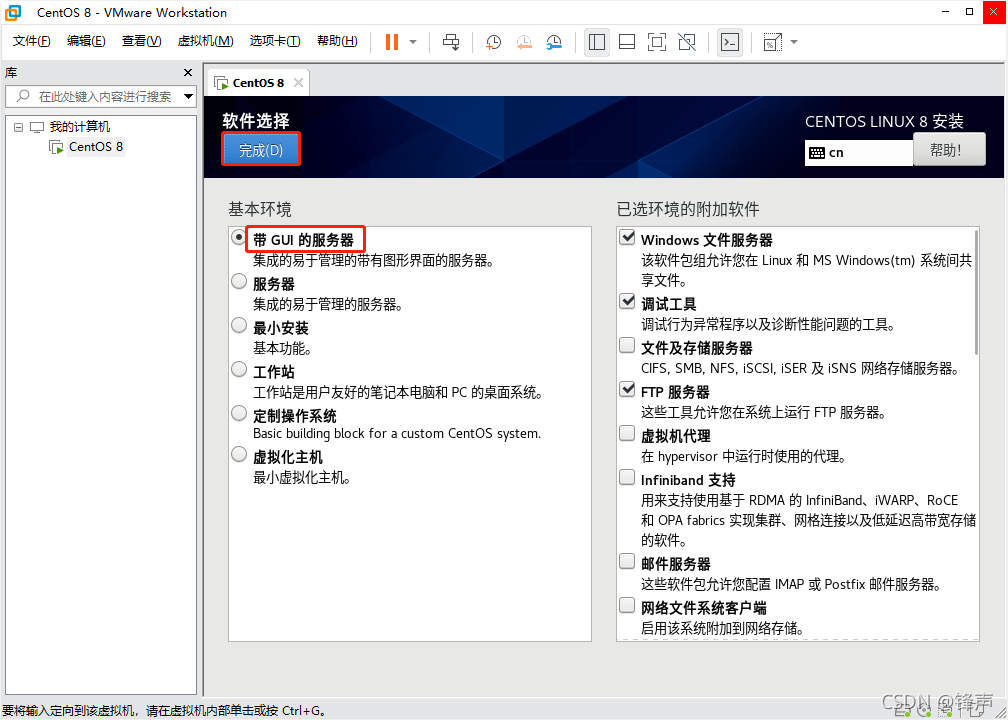This screenshot has height=720, width=1008.
Task: Open the 虚拟机(M) menu
Action: coord(205,41)
